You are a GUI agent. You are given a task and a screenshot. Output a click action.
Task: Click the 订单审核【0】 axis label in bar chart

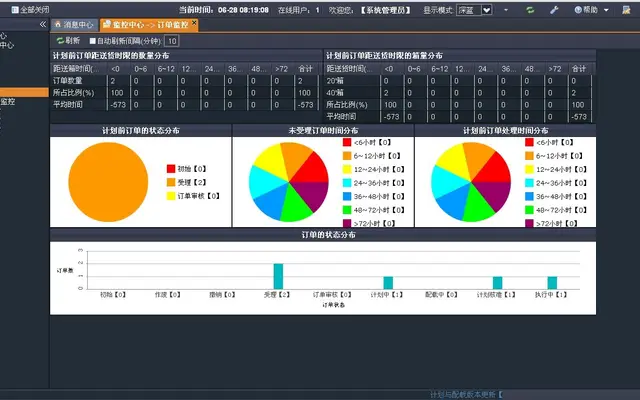tap(332, 295)
